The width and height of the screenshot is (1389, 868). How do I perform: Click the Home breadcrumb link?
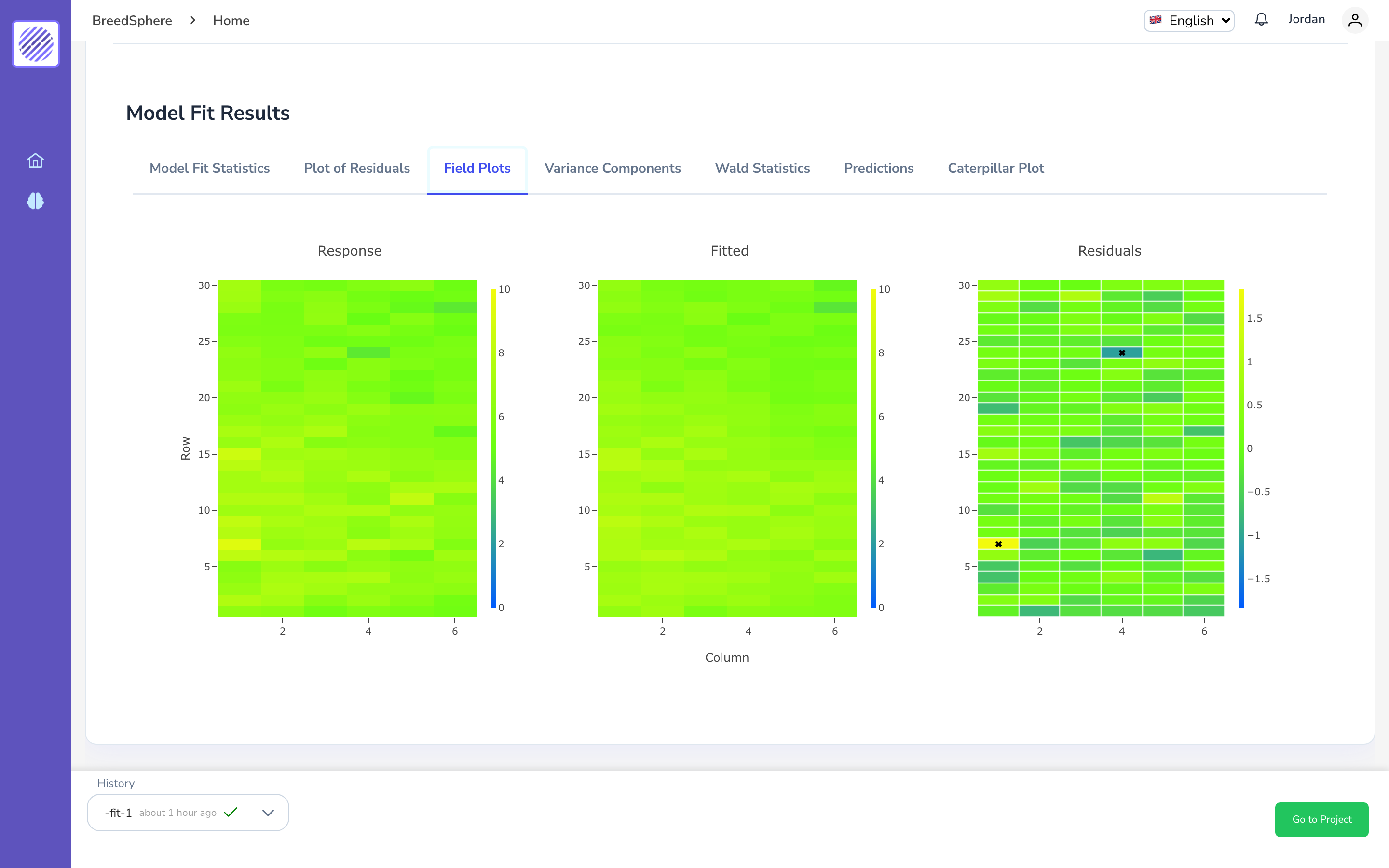tap(231, 21)
